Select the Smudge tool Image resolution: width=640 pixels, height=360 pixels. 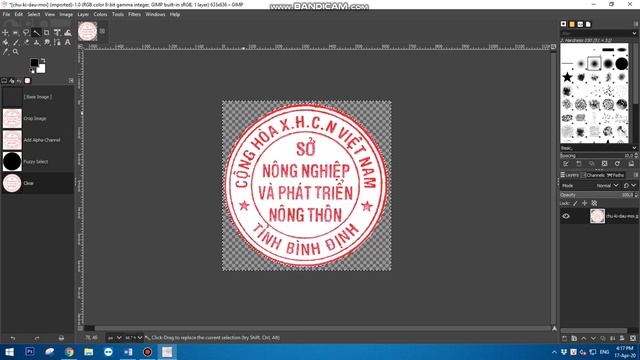point(47,42)
